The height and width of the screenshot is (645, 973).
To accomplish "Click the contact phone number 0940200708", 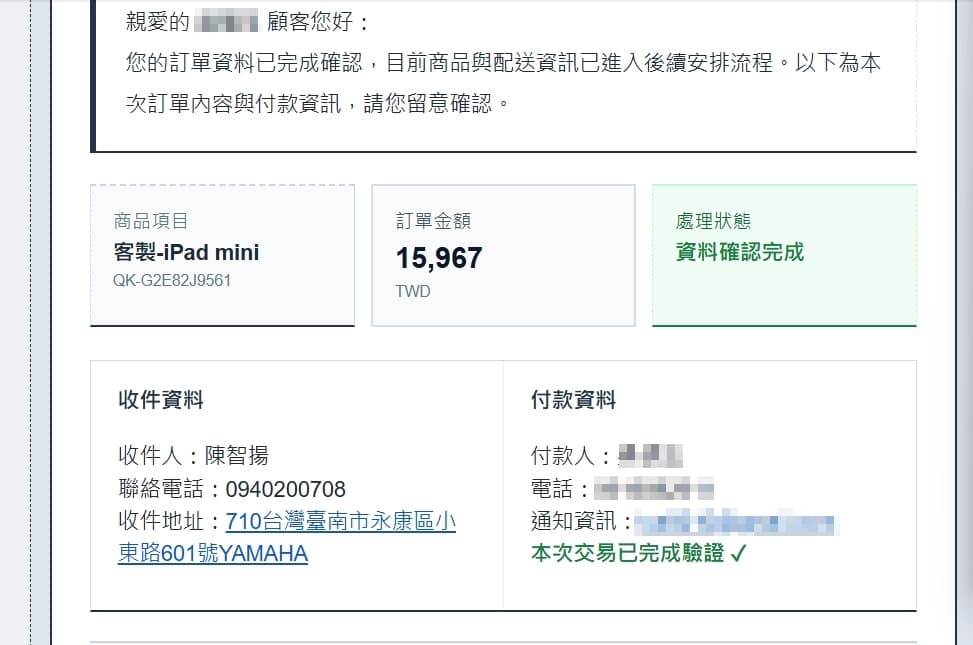I will (285, 489).
